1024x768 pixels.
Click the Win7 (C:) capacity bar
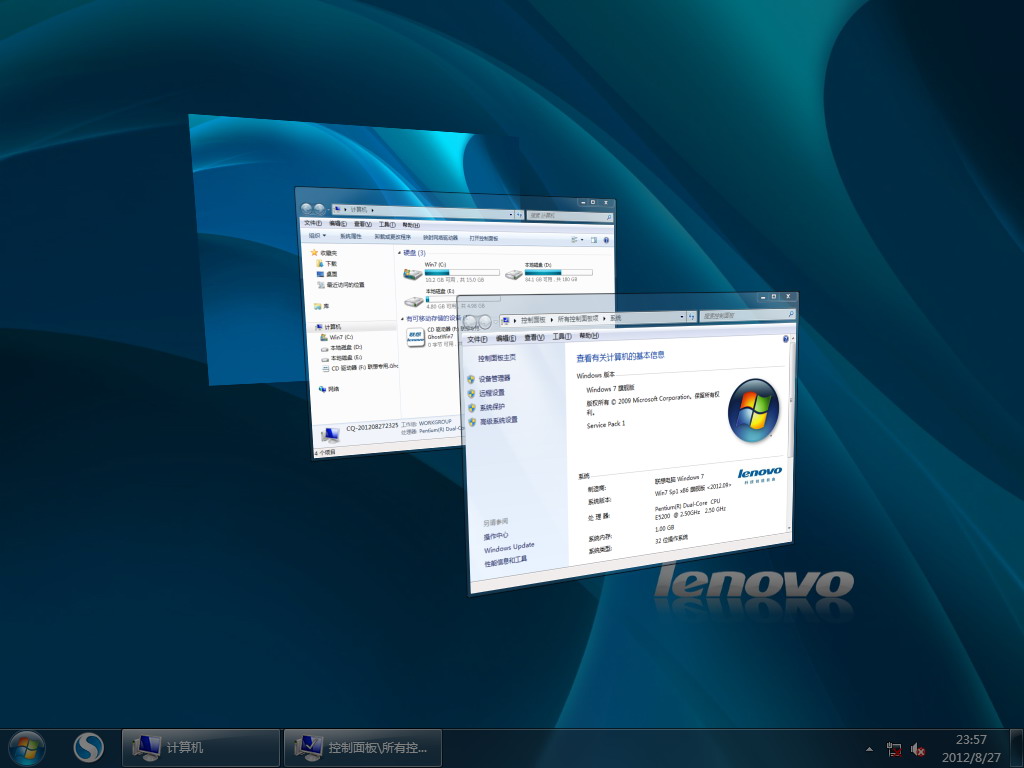(462, 272)
